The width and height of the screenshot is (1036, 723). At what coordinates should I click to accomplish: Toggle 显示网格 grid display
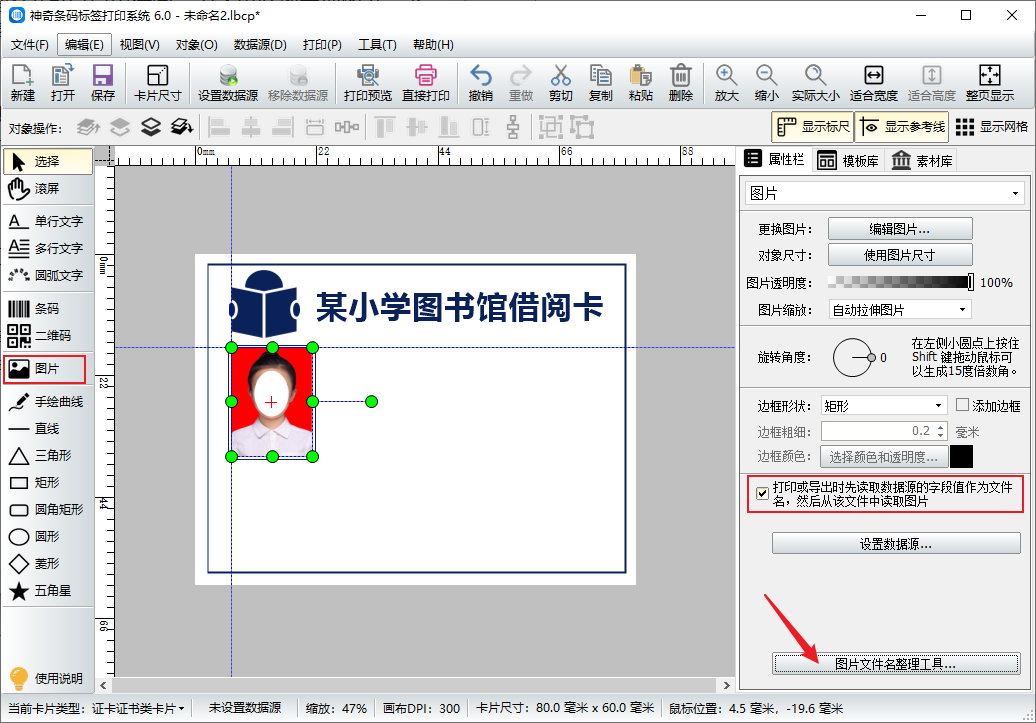(991, 127)
